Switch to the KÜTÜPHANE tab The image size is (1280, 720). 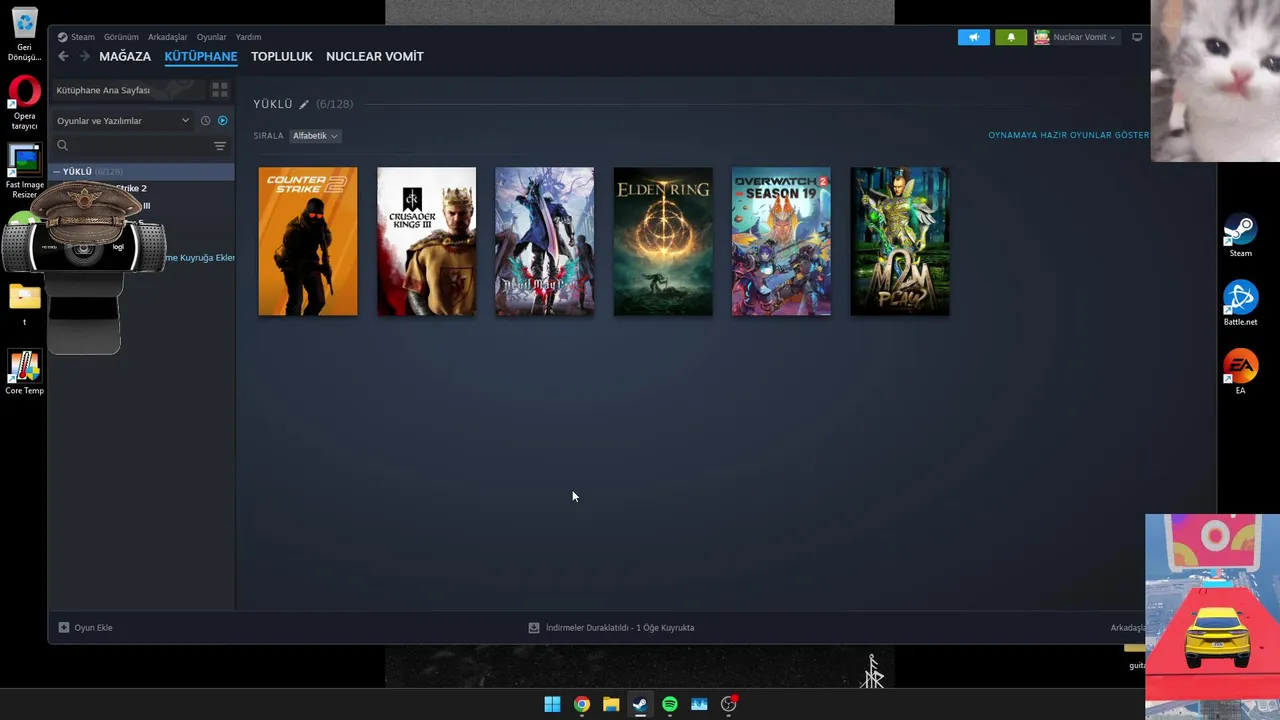point(201,56)
